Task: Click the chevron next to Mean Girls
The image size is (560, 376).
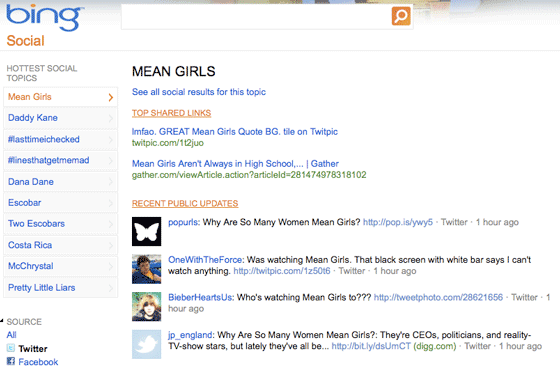Action: [x=111, y=97]
